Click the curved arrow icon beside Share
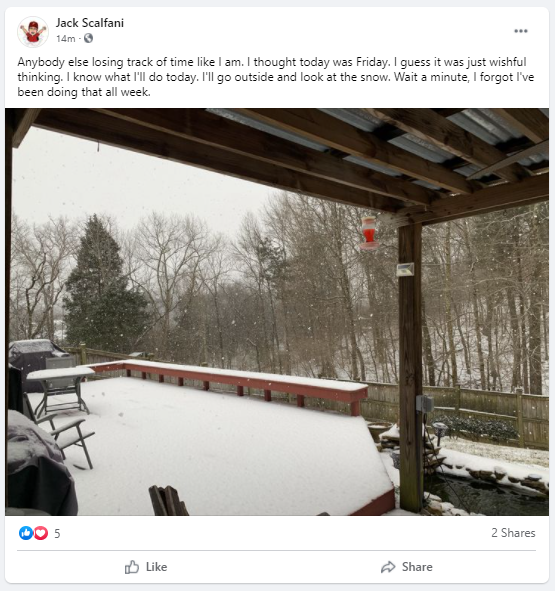The width and height of the screenshot is (555, 591). [388, 567]
